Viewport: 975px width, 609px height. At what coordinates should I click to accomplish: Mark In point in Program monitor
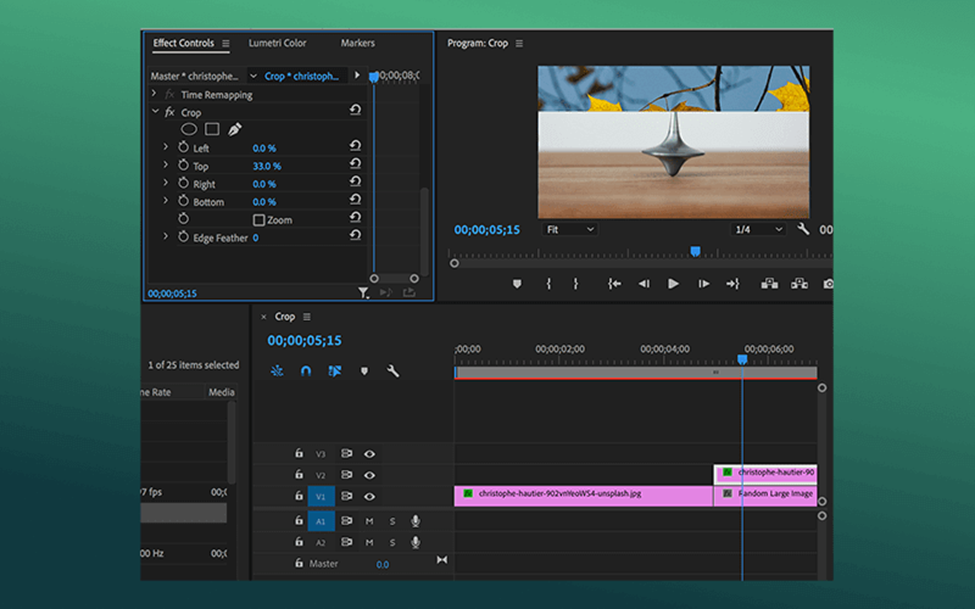[x=548, y=284]
